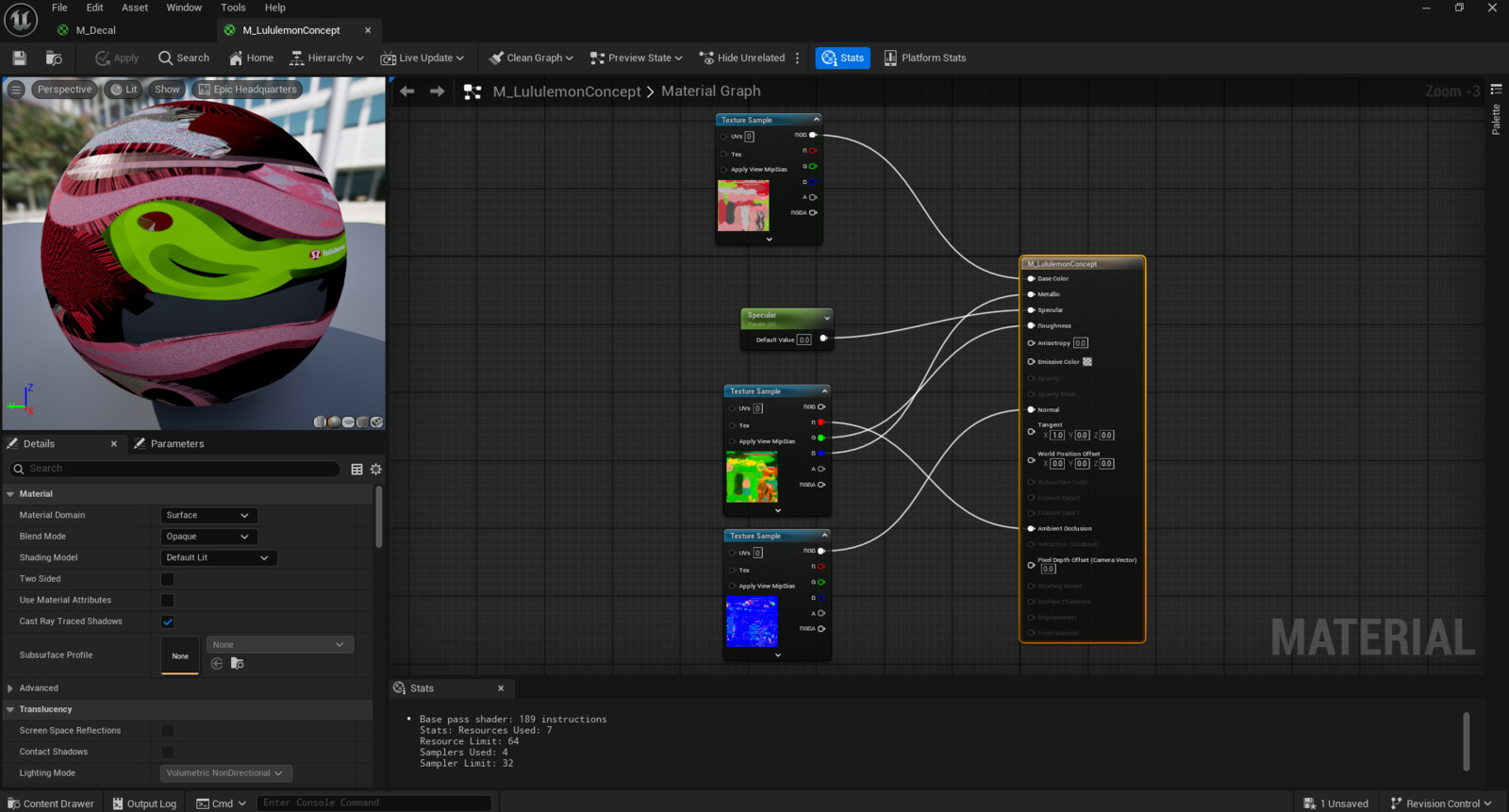Click the Unreal Engine logo

[x=21, y=19]
